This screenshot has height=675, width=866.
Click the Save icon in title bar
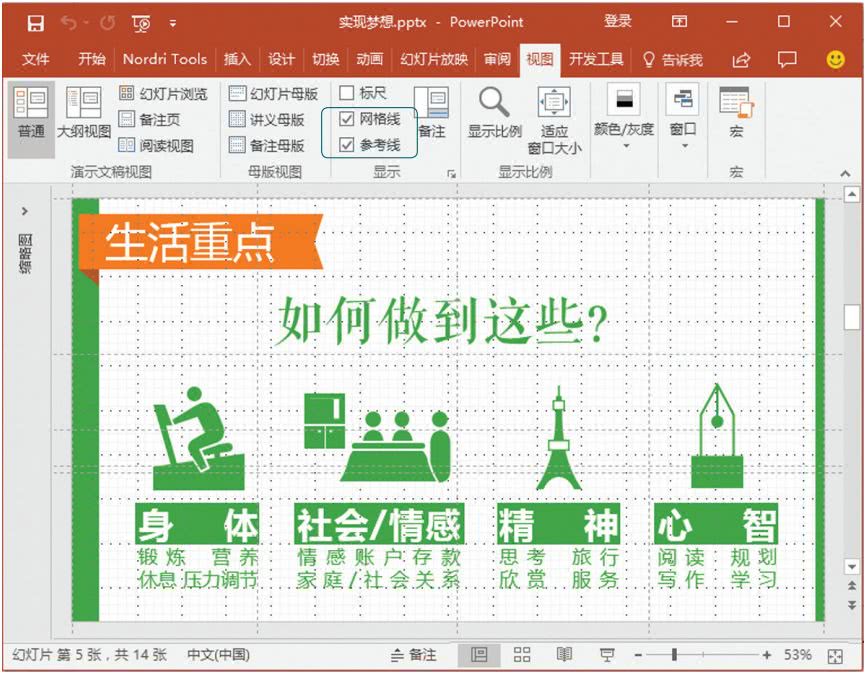[x=35, y=22]
